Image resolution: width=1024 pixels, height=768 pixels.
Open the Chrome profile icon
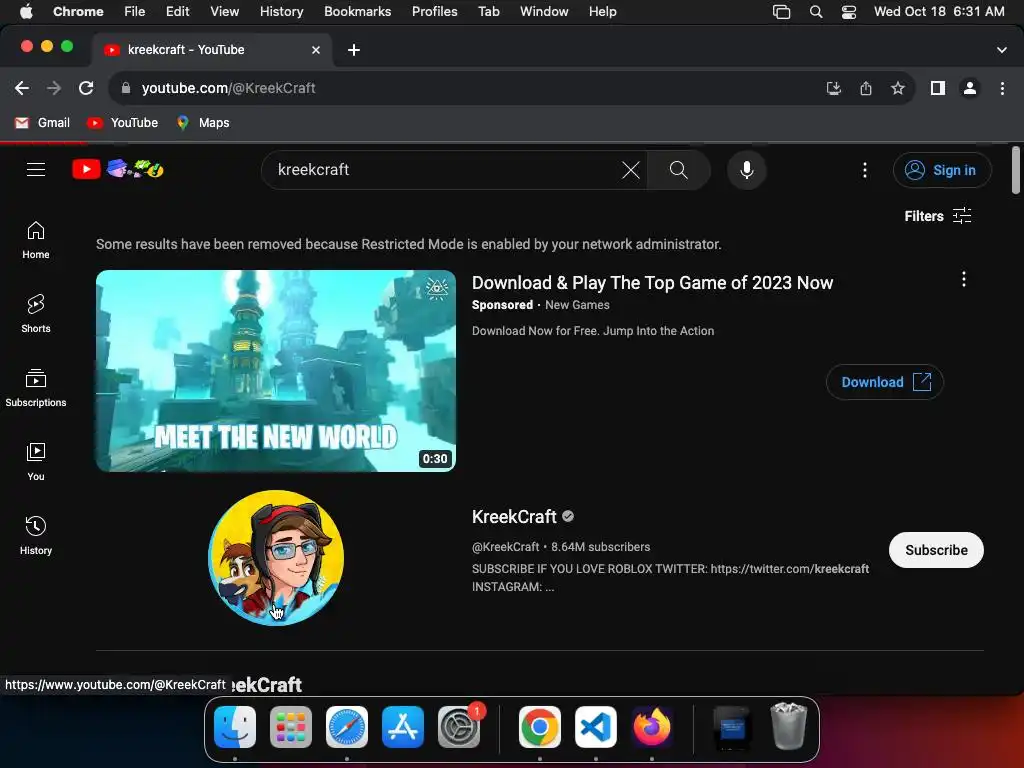[970, 88]
